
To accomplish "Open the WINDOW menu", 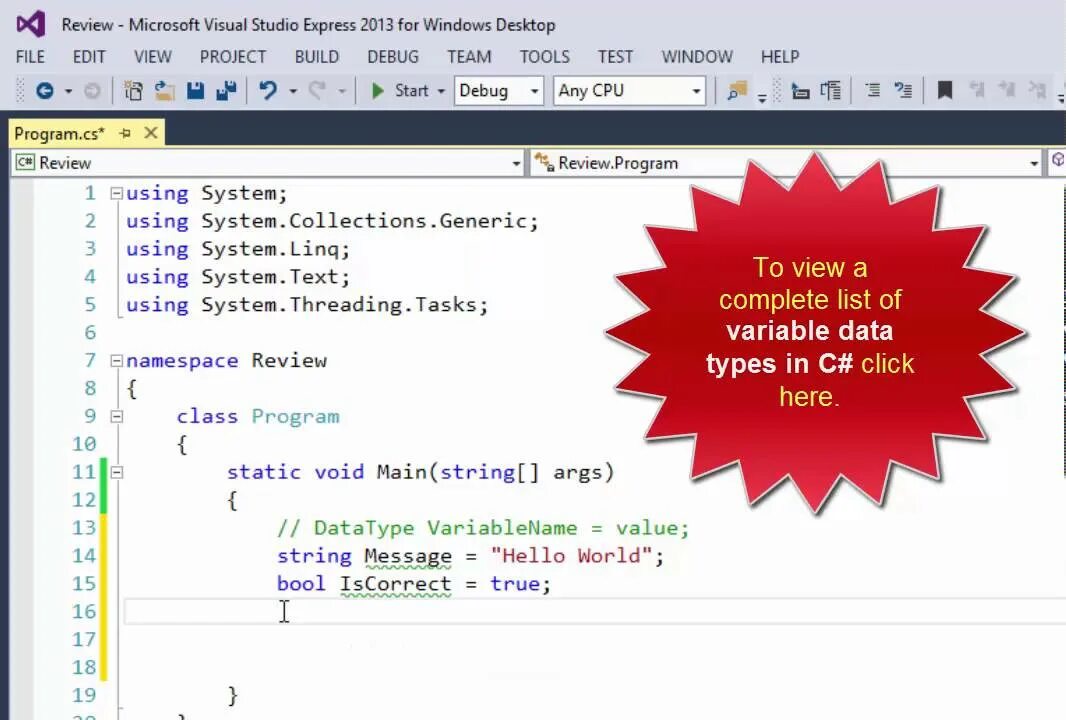I will [697, 56].
